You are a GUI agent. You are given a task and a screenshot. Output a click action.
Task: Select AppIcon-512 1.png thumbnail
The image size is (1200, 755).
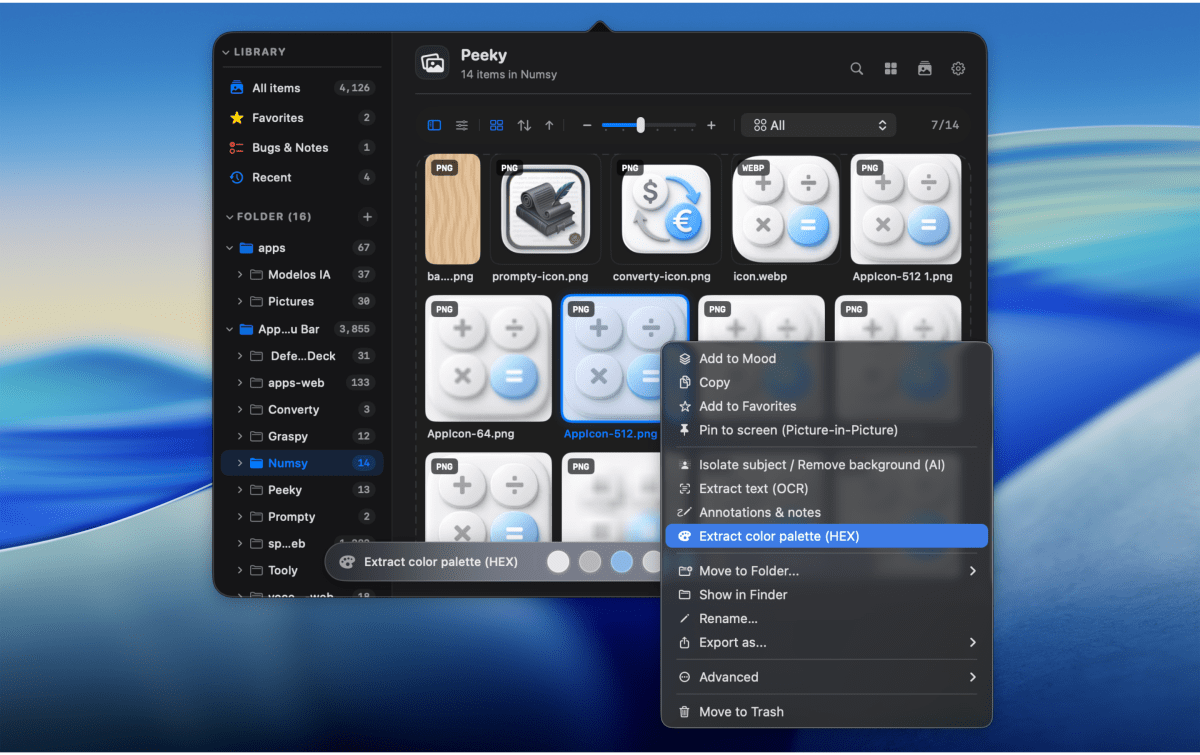click(x=906, y=209)
